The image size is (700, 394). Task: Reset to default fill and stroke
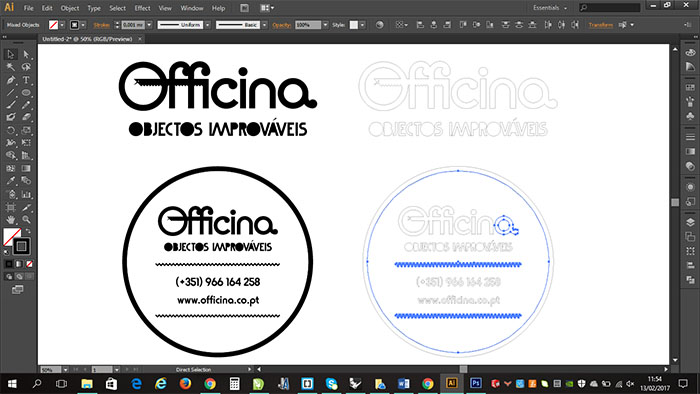tap(7, 252)
